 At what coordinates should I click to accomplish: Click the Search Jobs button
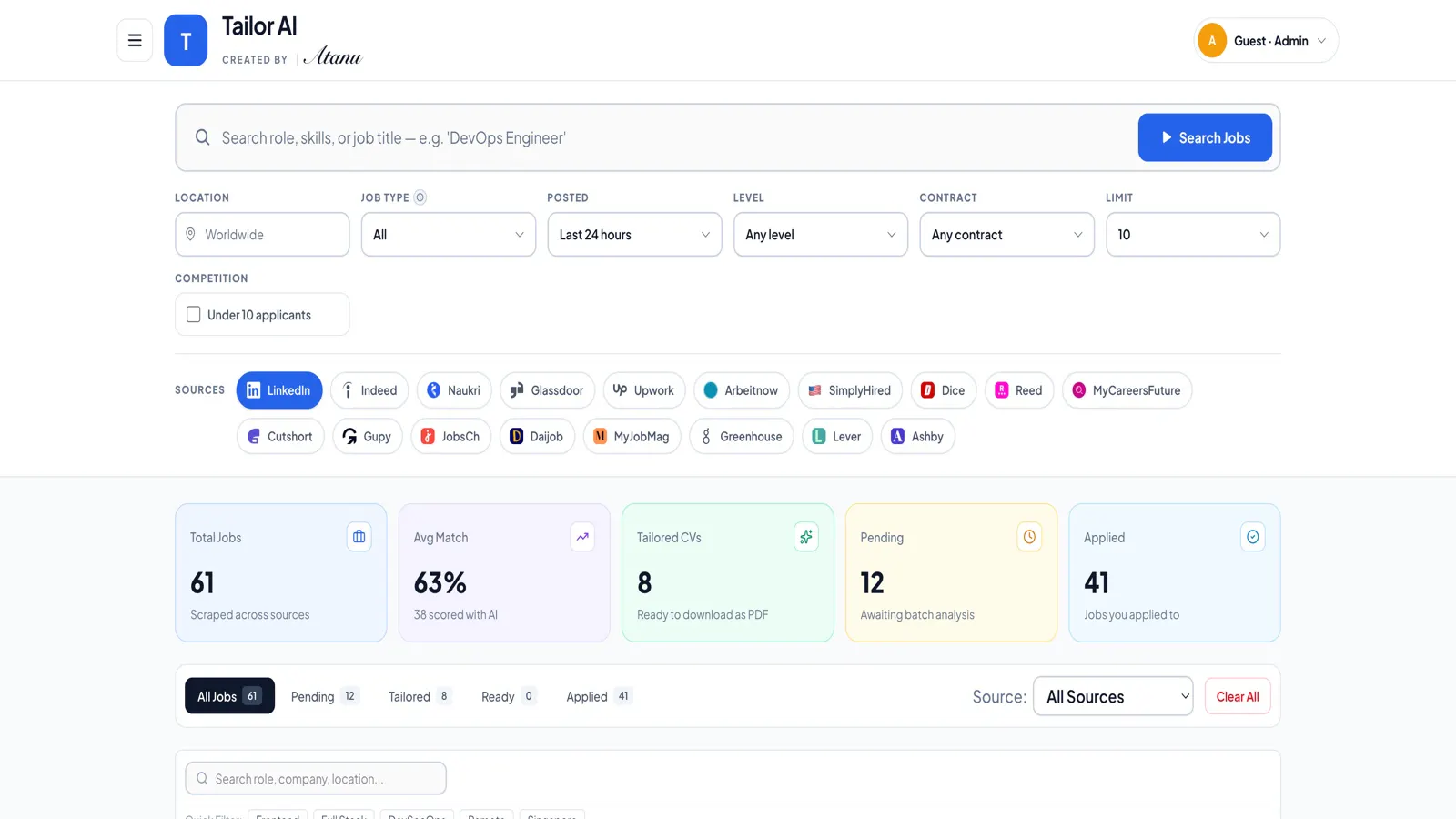pos(1205,137)
